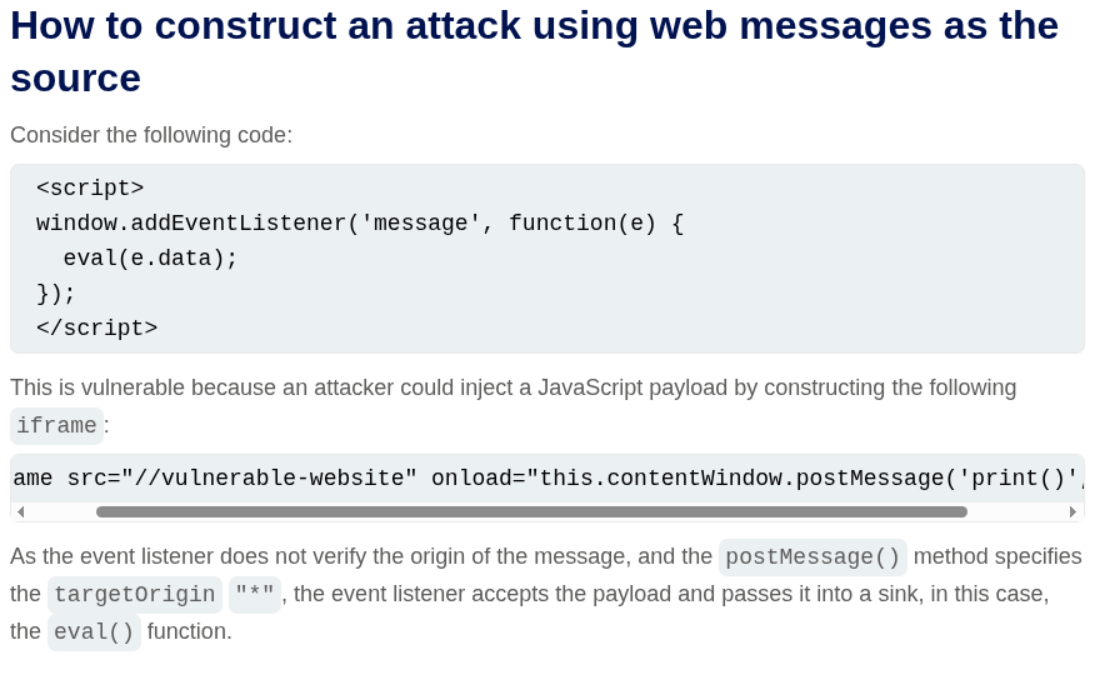
Task: Click the 'Consider the following code:' text
Action: tap(151, 134)
